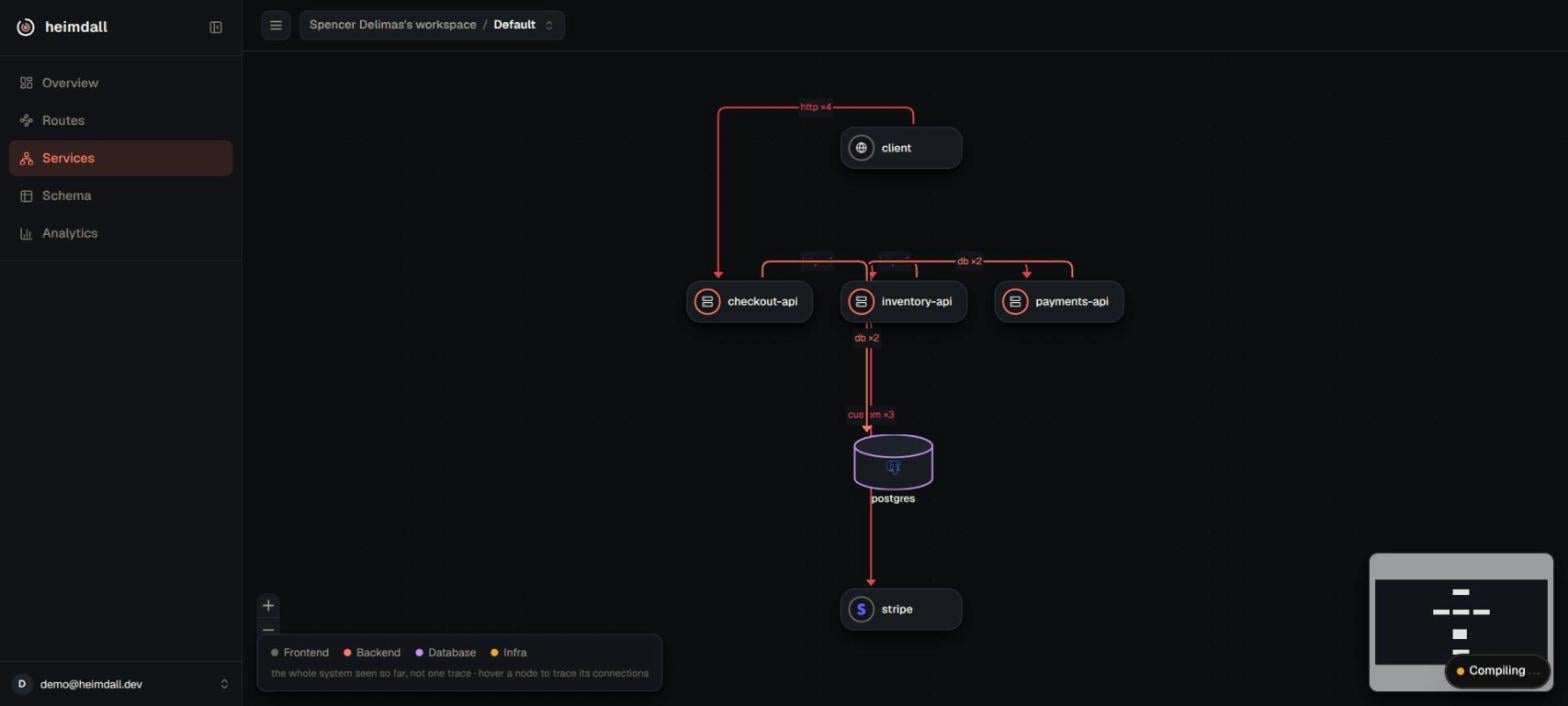1568x706 pixels.
Task: Click the postgres label text
Action: coord(893,498)
